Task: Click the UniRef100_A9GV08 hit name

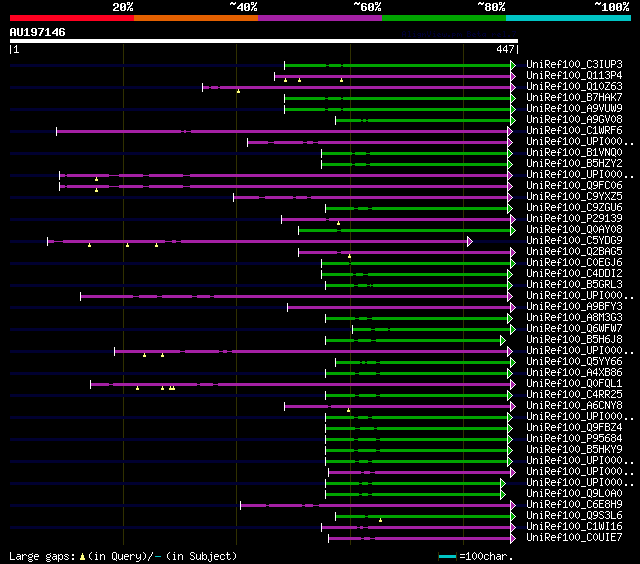Action: click(574, 120)
